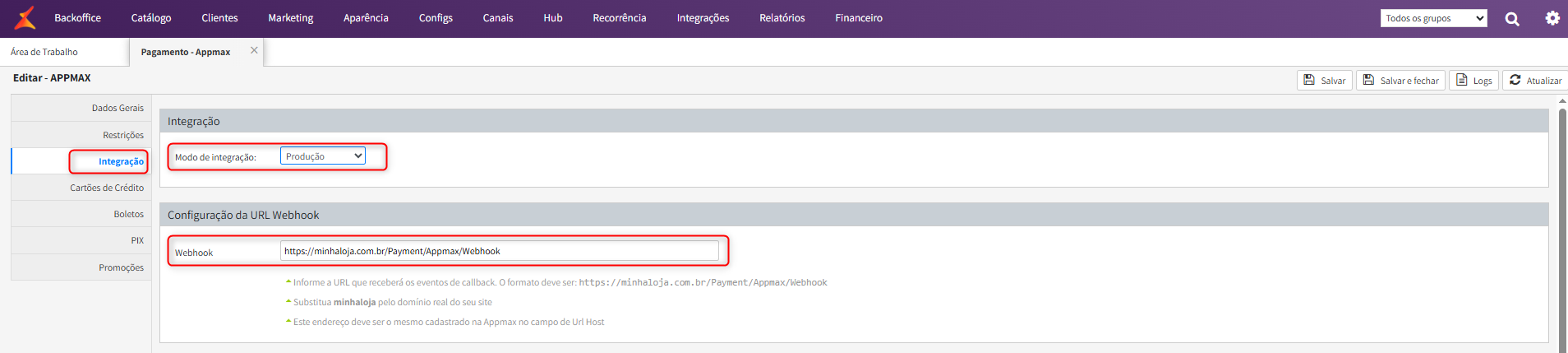Open the Recorrência menu
Viewport: 1568px width, 353px height.
pyautogui.click(x=620, y=17)
